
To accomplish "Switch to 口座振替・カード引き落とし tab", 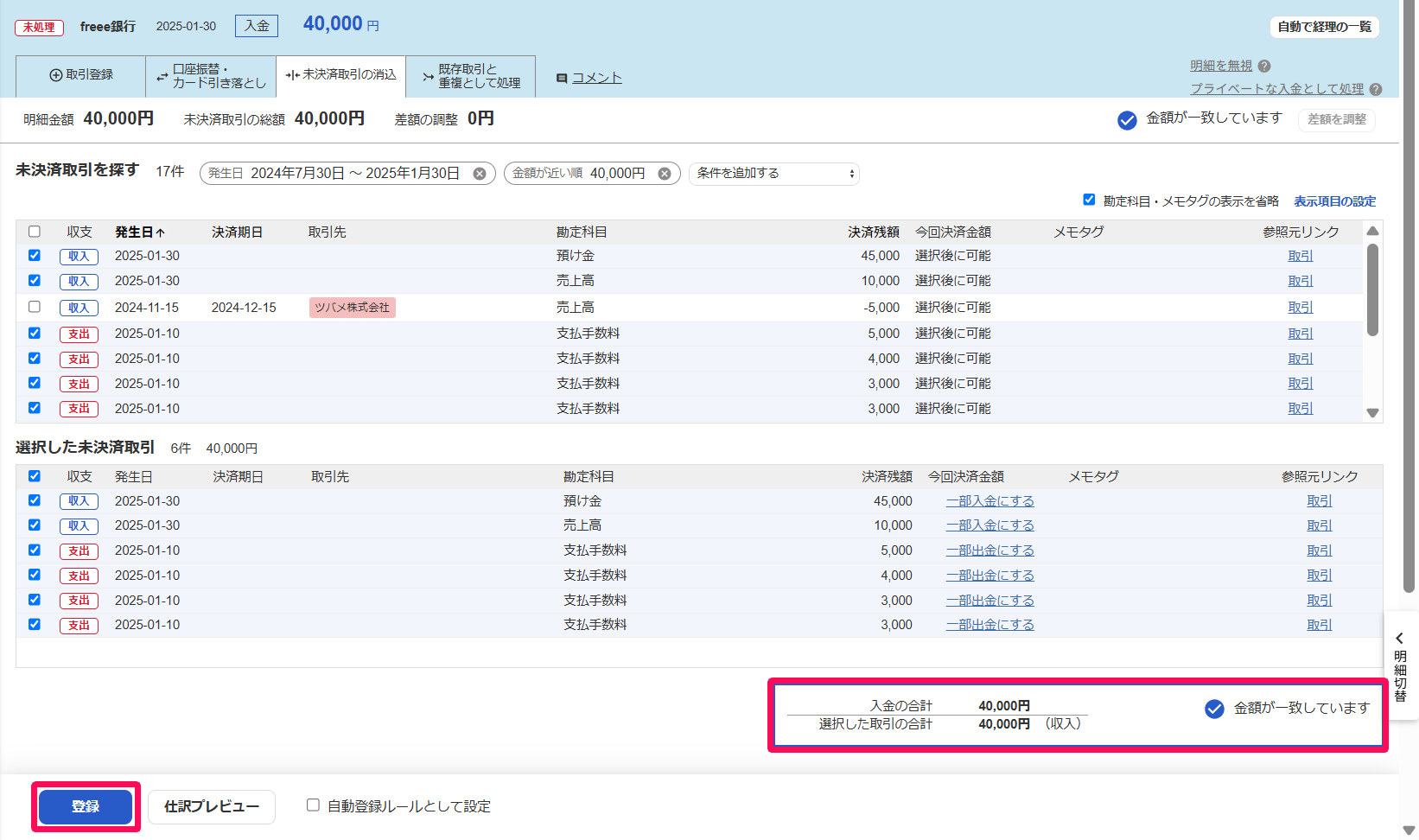I will tap(211, 76).
